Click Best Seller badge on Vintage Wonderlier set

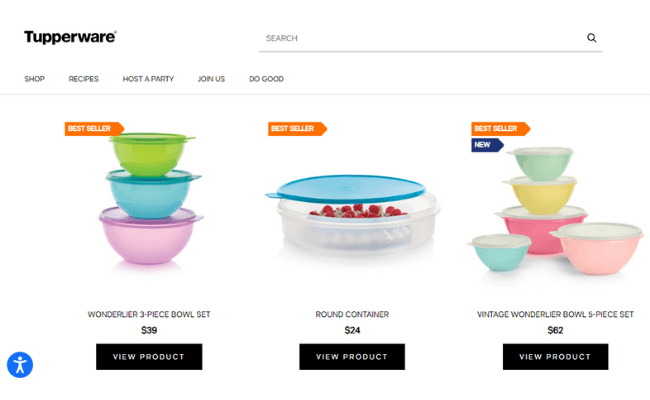(501, 128)
